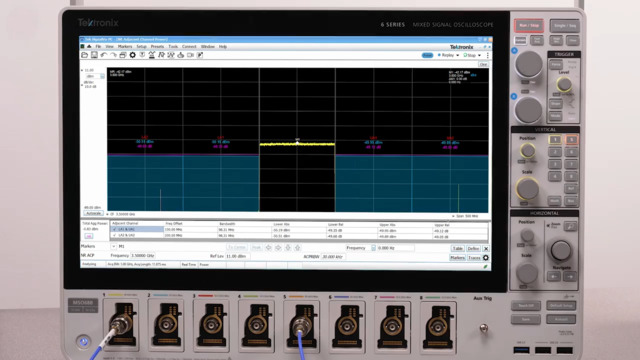
Task: Open the Help menu
Action: pyautogui.click(x=222, y=47)
